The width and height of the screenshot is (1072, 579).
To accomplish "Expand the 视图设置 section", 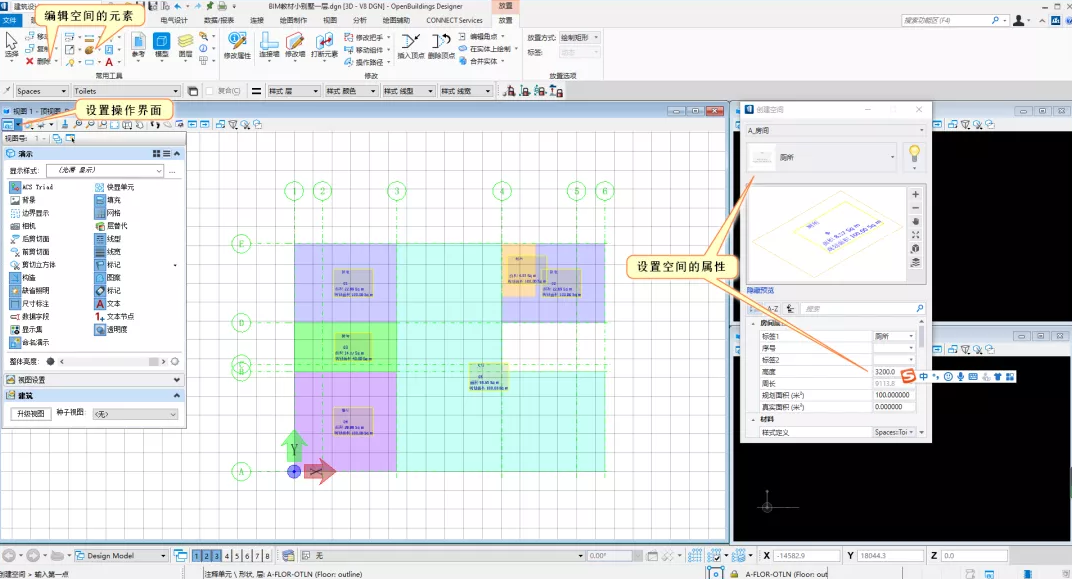I will tap(94, 379).
